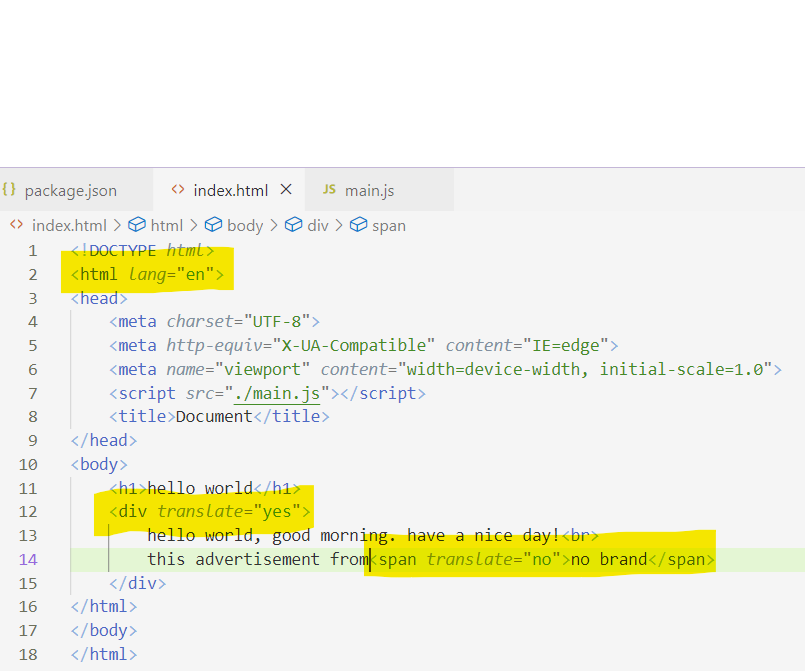Click the h1 hello world line

coord(205,488)
